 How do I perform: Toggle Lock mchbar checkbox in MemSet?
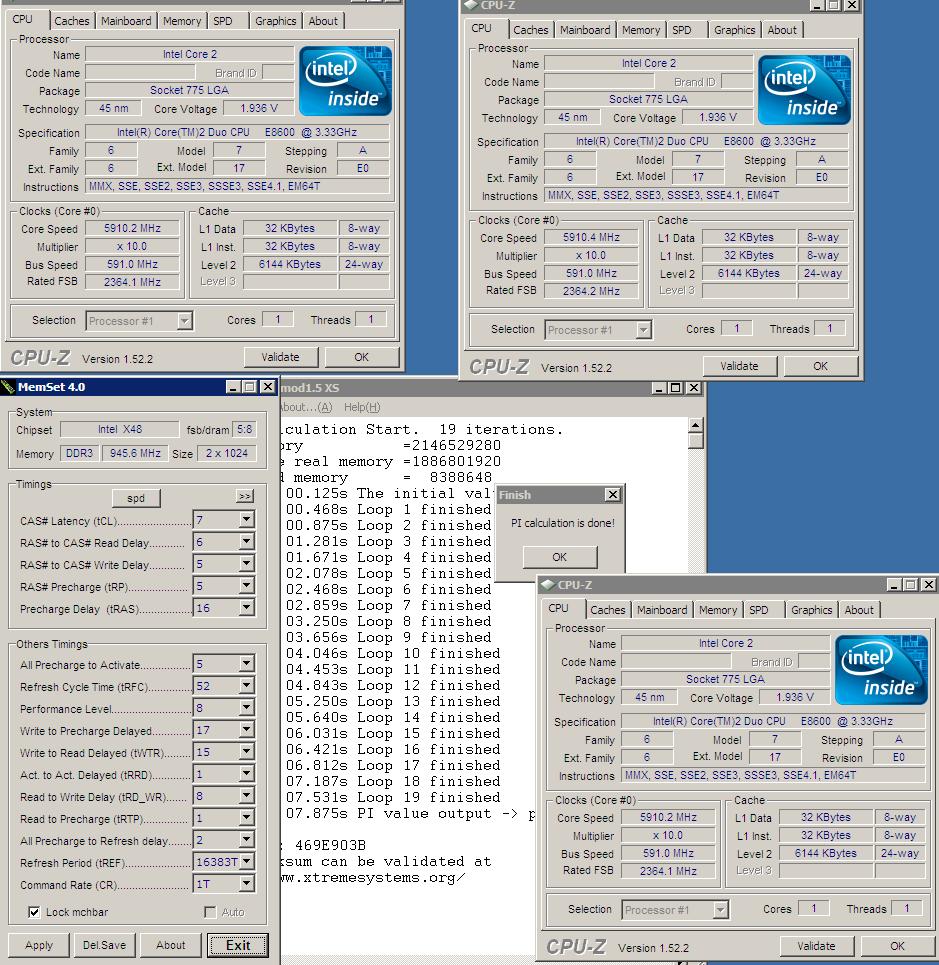34,912
